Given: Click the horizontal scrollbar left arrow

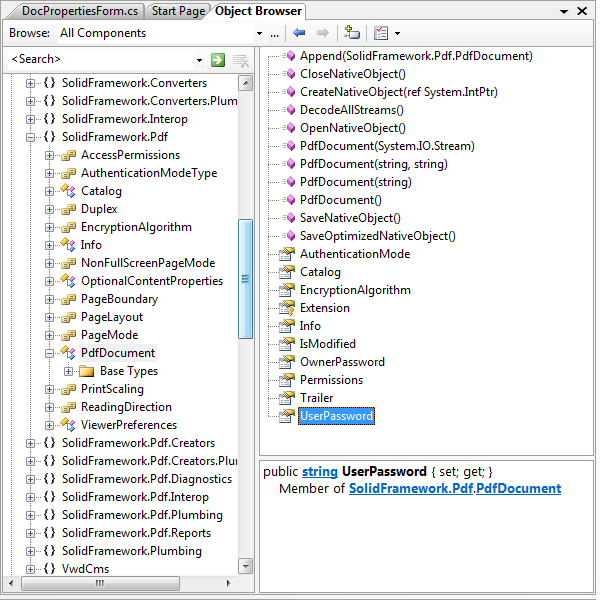Looking at the screenshot, I should point(11,584).
